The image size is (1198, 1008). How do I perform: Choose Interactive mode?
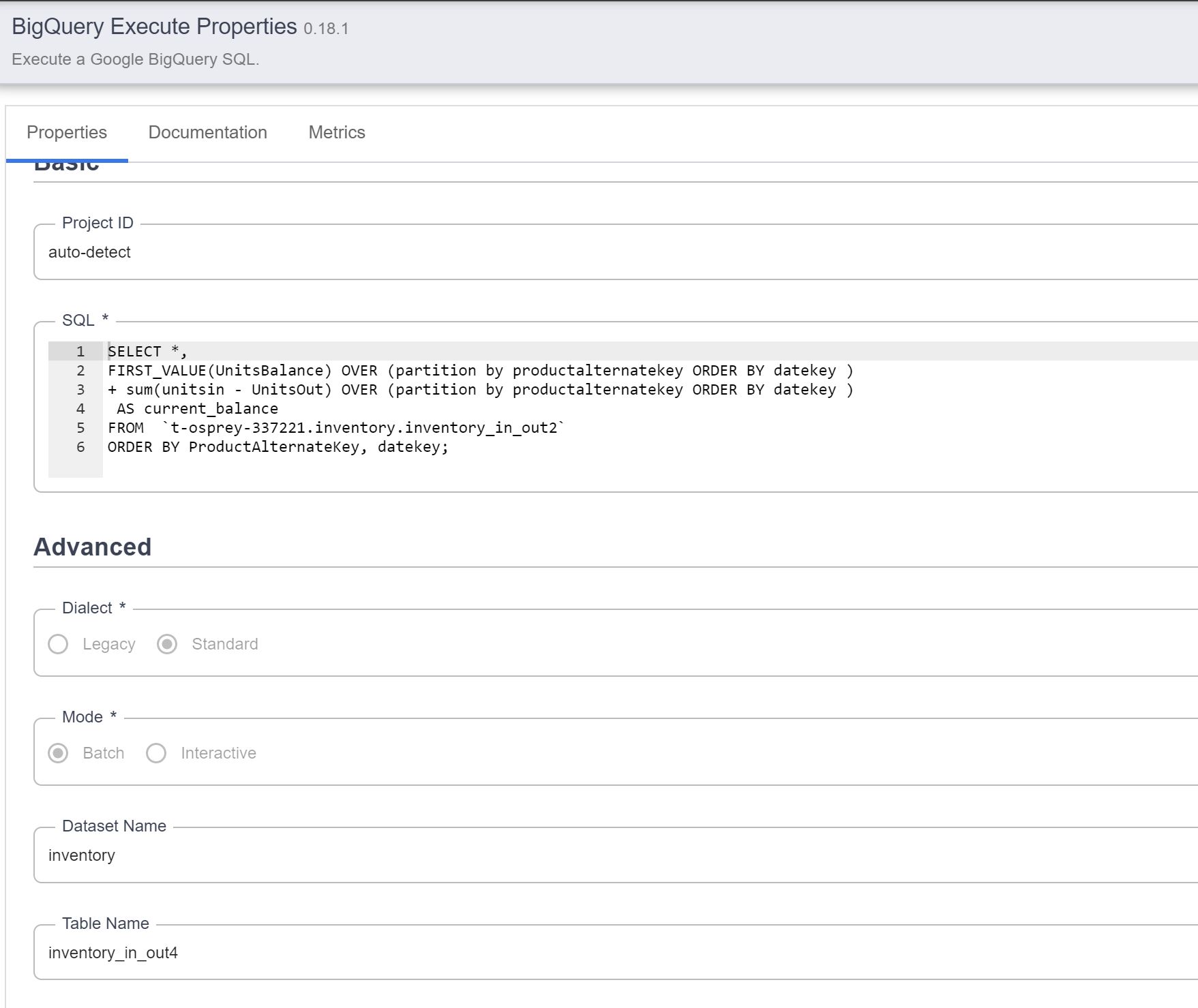coord(156,752)
